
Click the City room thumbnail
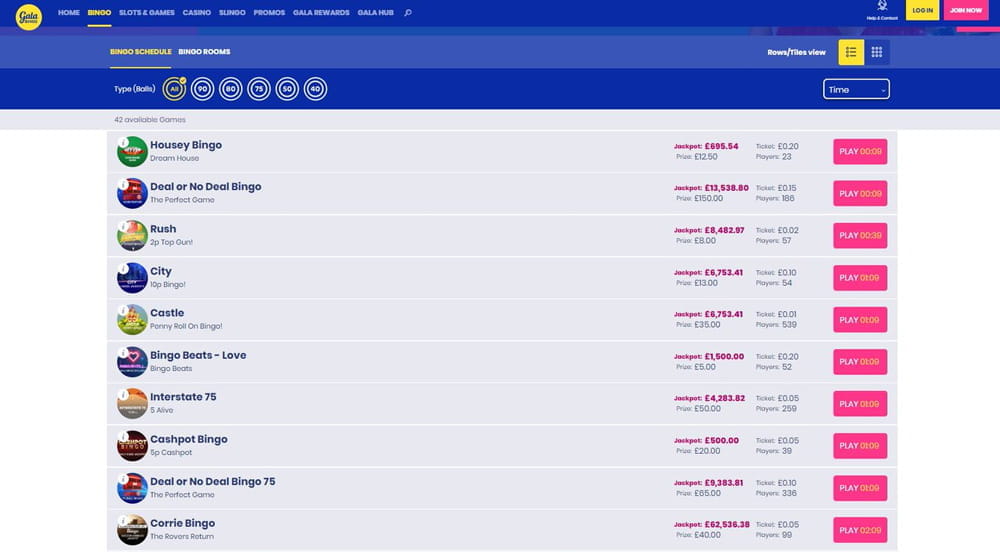point(133,278)
